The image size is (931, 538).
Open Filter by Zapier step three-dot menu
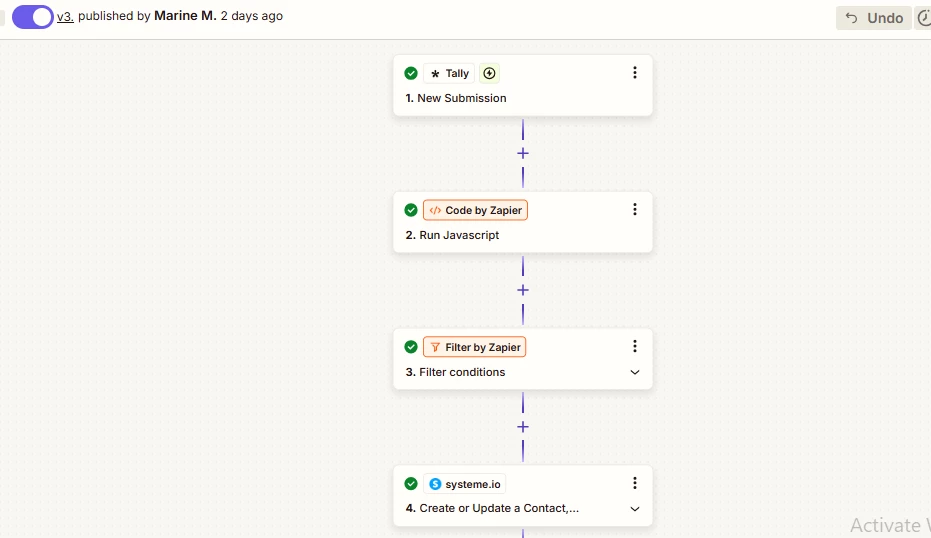(x=635, y=346)
